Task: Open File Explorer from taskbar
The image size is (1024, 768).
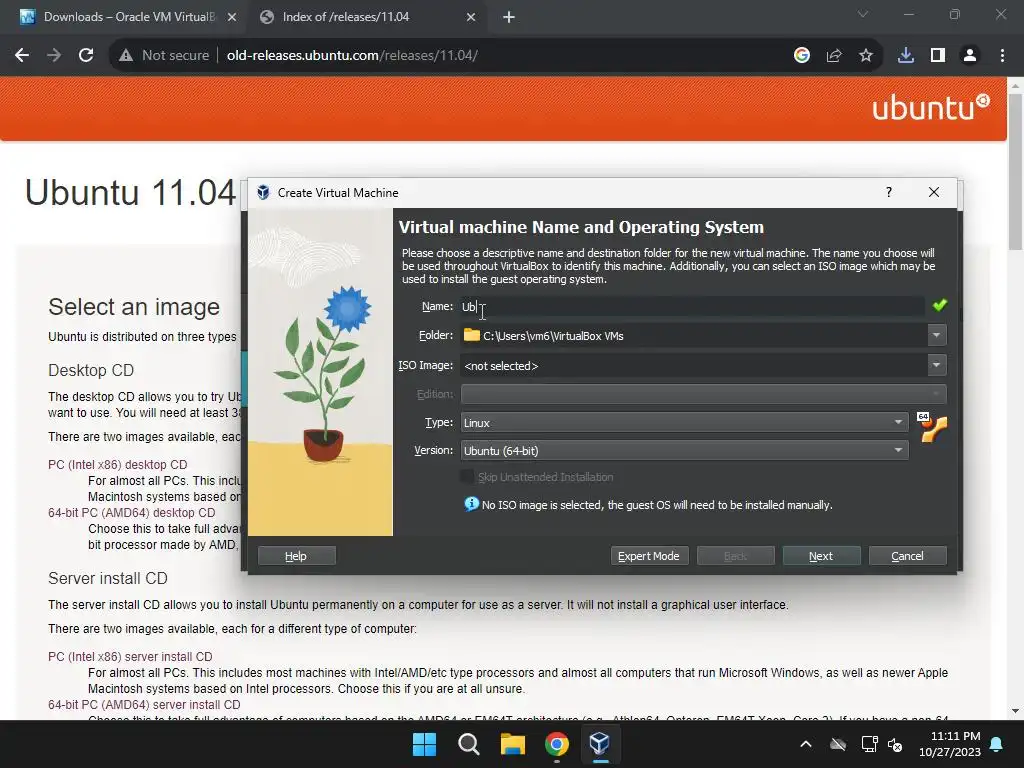Action: (x=513, y=744)
